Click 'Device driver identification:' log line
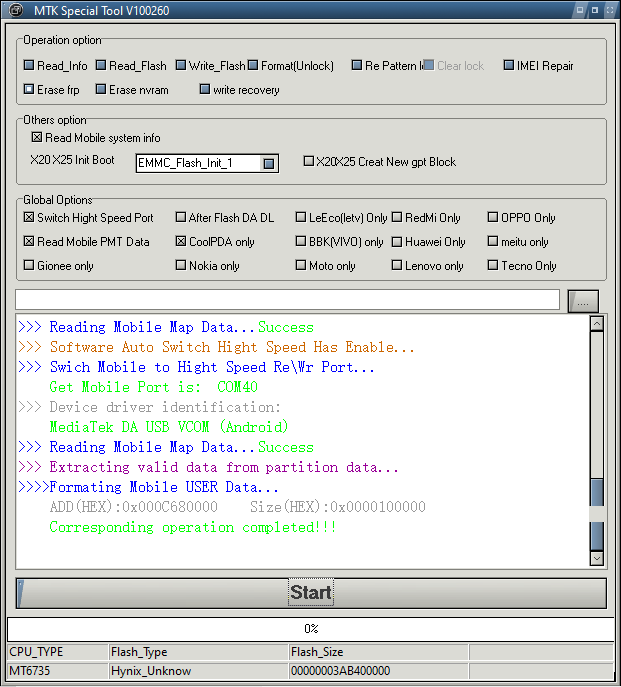Image resolution: width=621 pixels, height=687 pixels. [x=150, y=407]
